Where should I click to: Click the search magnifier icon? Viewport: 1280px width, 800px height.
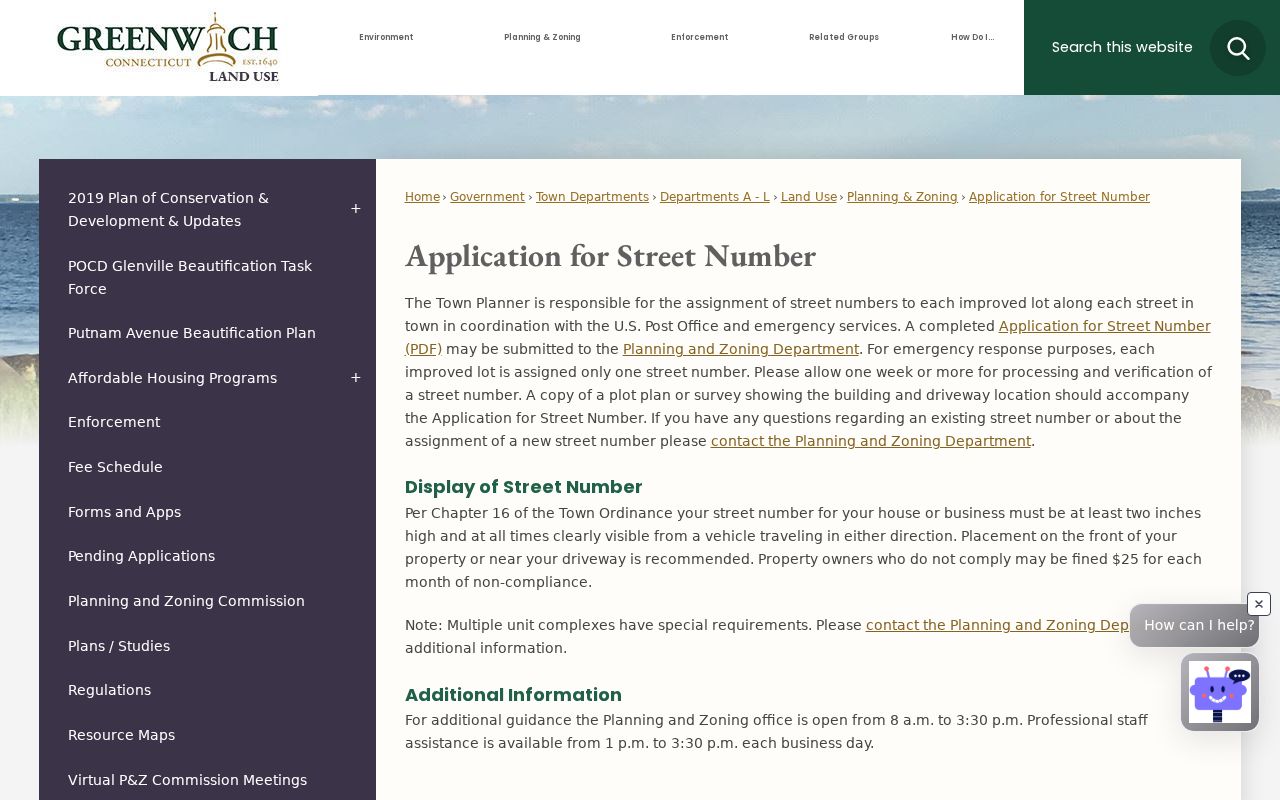point(1238,48)
